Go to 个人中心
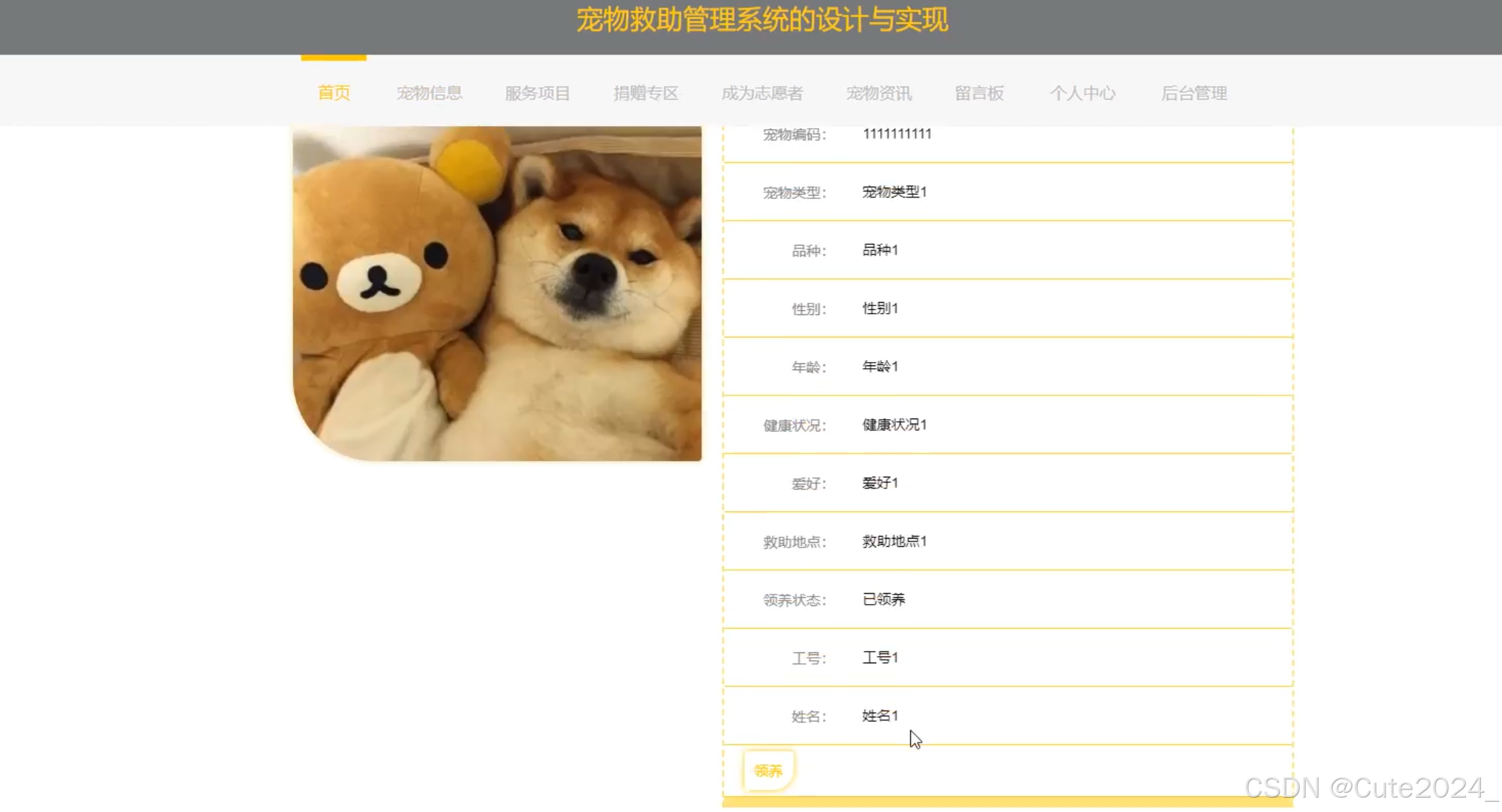1502x812 pixels. point(1083,93)
